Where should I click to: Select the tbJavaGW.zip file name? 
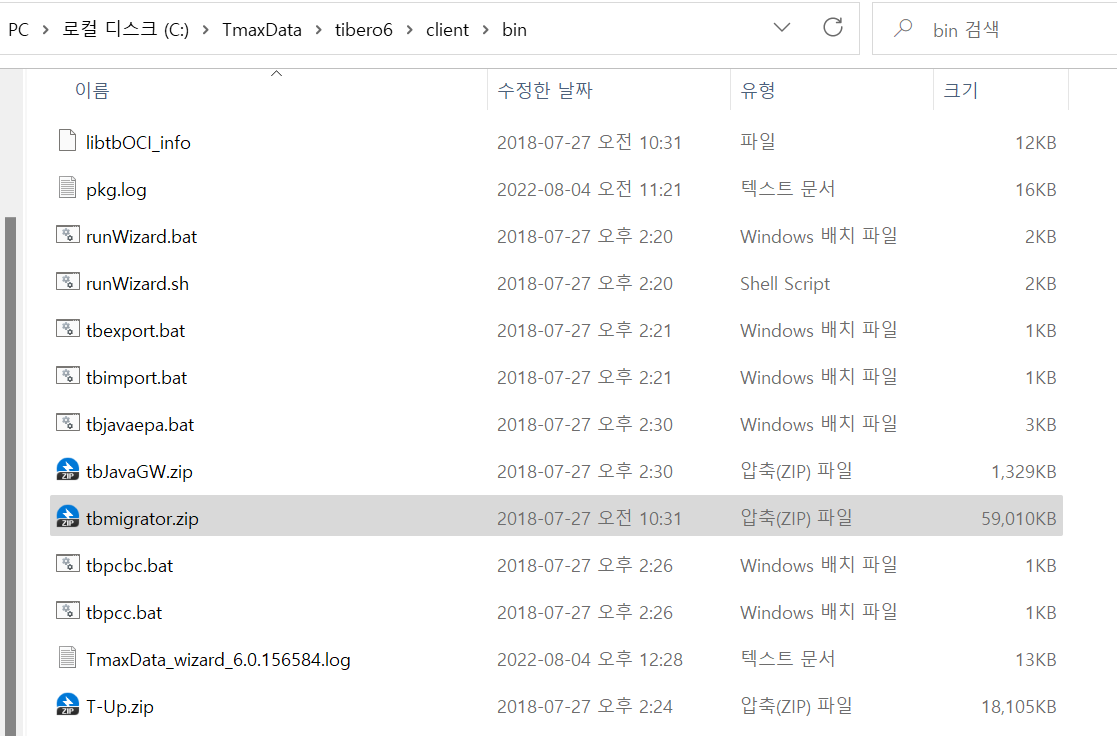tap(140, 472)
